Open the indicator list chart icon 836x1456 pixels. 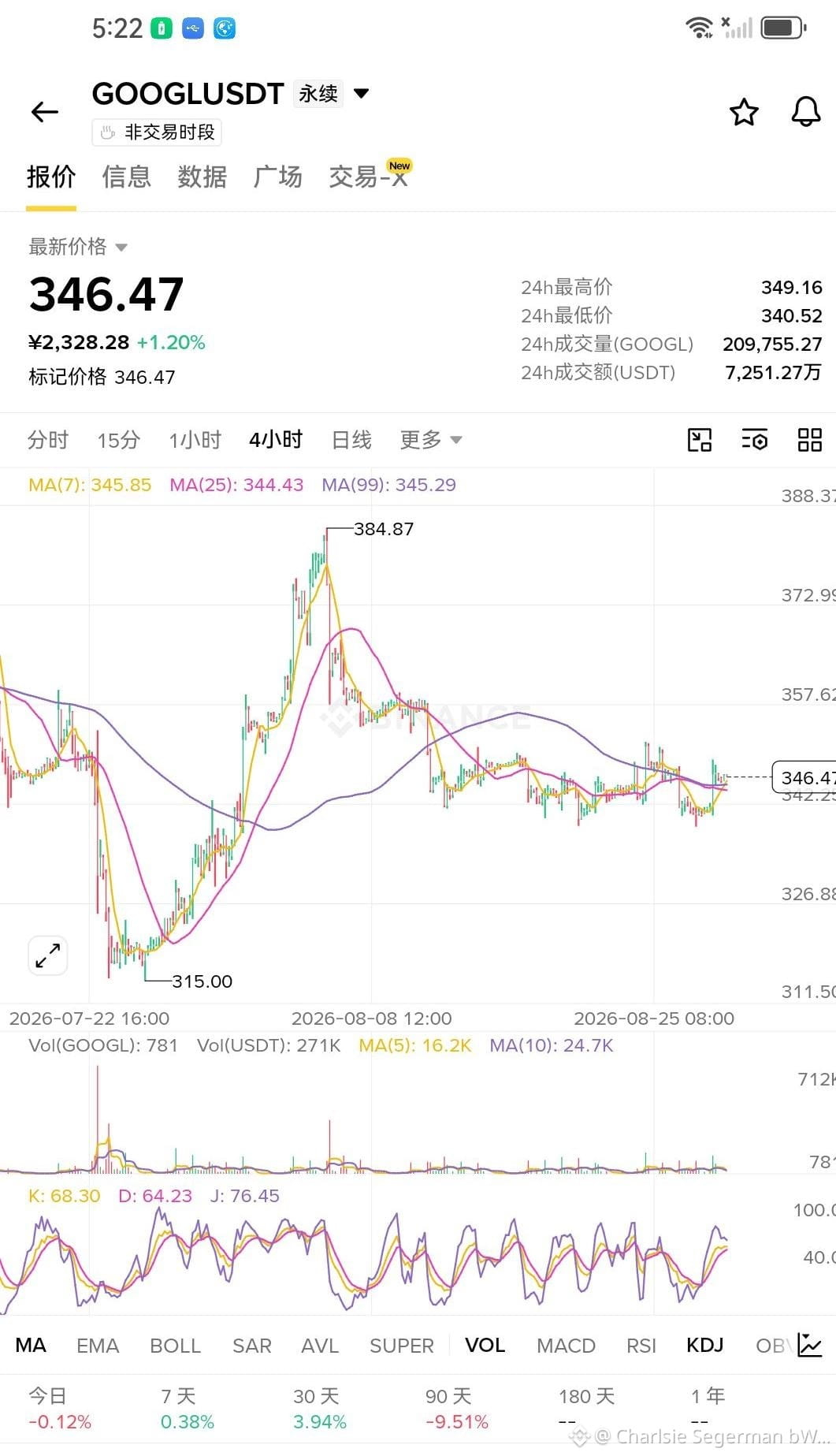(810, 1345)
